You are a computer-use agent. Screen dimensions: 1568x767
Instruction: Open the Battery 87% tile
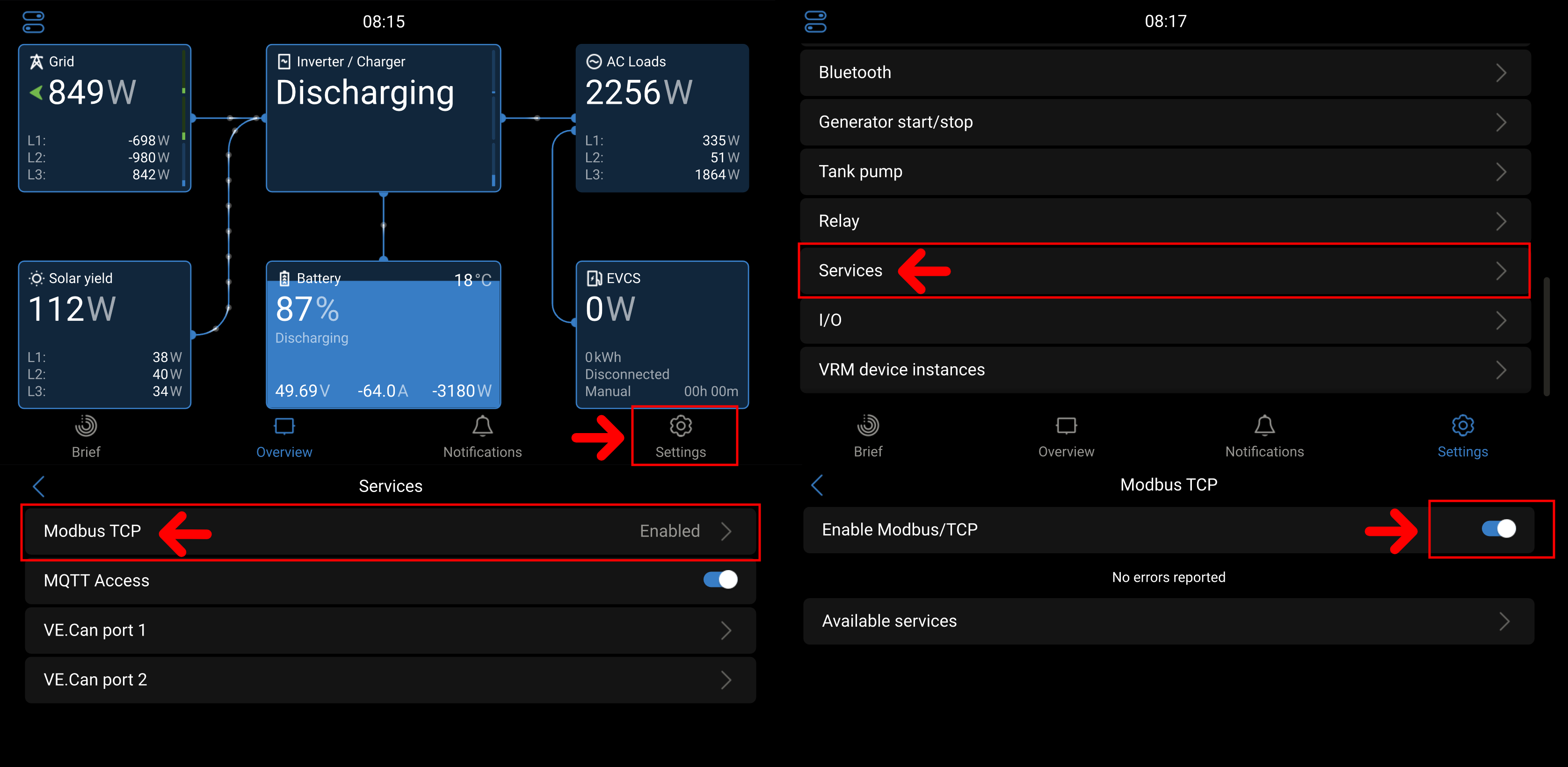[x=383, y=334]
